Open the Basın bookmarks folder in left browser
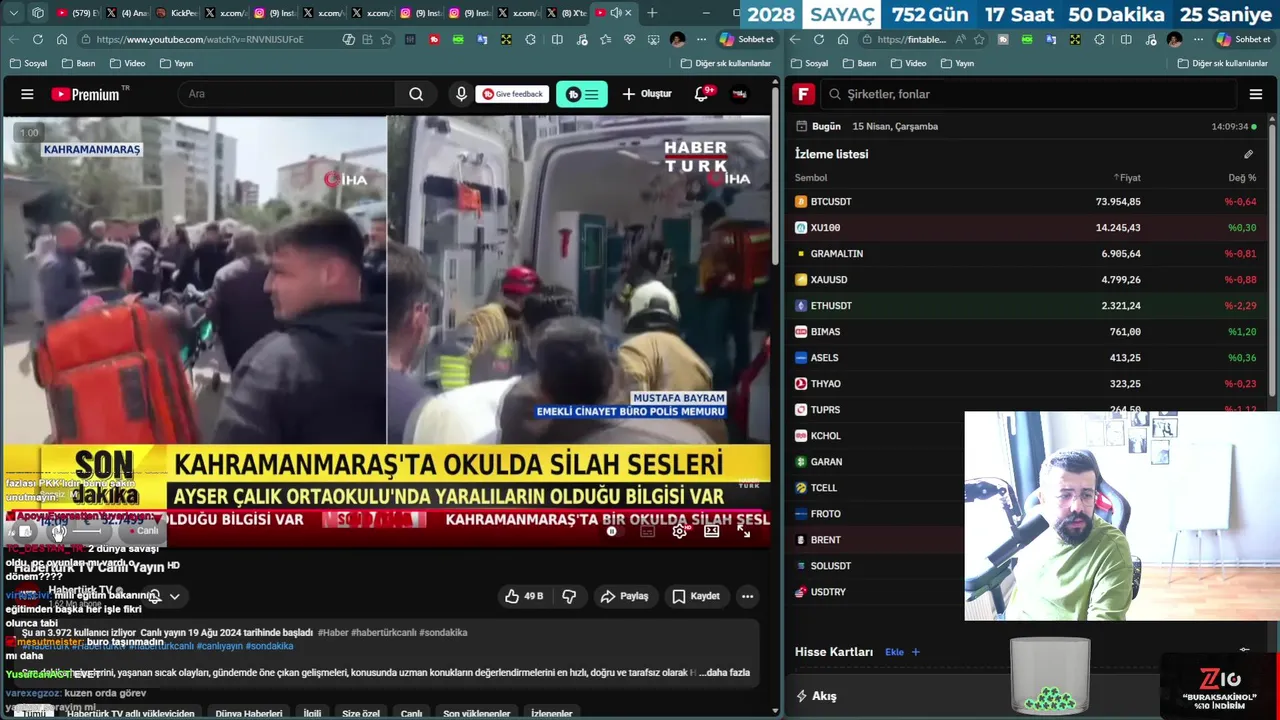 [x=78, y=63]
